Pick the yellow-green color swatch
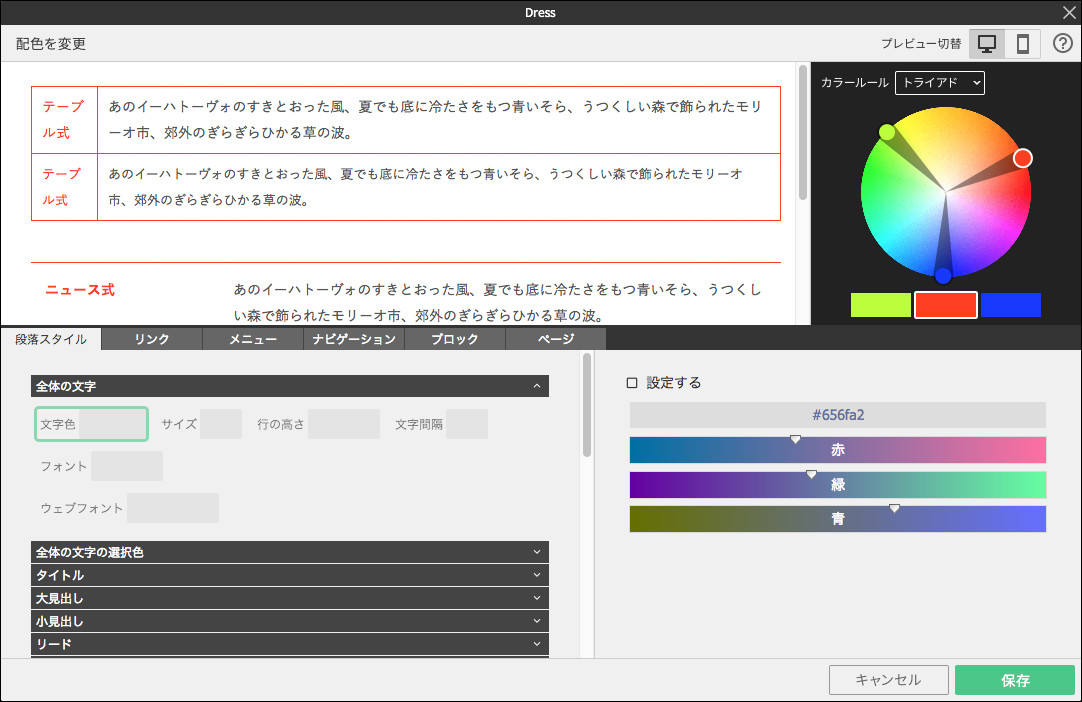1082x702 pixels. (x=881, y=305)
